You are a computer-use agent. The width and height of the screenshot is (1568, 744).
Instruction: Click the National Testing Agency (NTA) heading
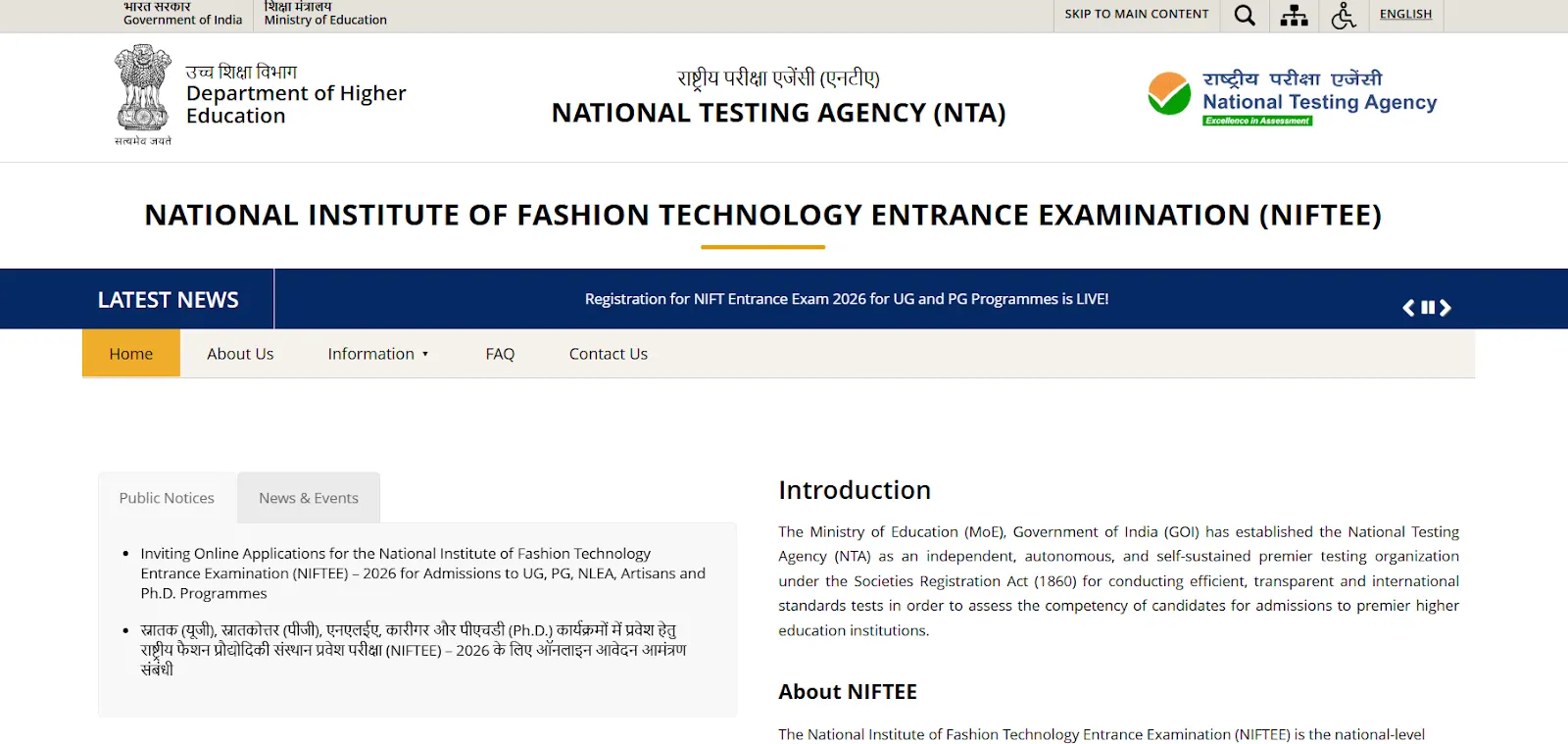[x=778, y=113]
